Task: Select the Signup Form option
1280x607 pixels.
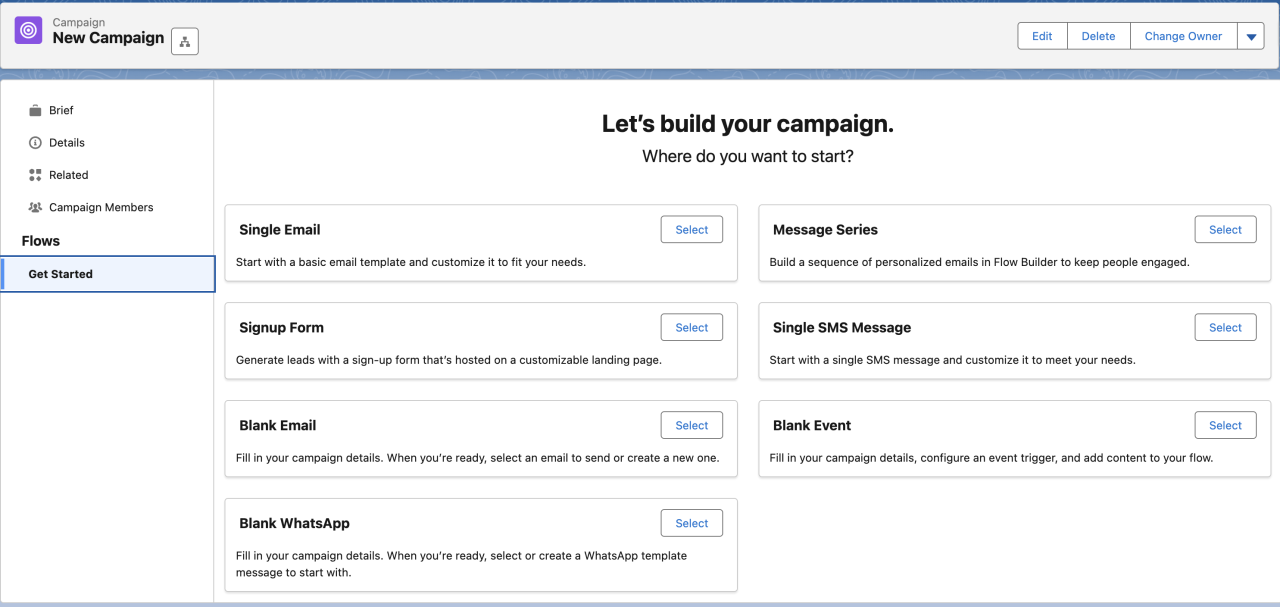Action: [x=691, y=327]
